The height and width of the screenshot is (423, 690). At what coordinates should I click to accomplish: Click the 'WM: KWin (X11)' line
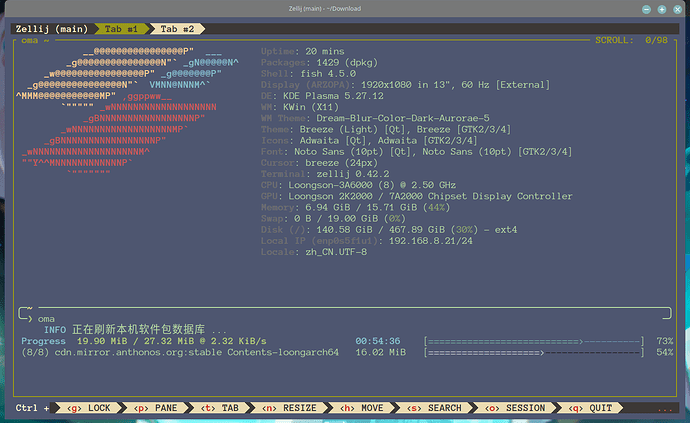click(300, 107)
